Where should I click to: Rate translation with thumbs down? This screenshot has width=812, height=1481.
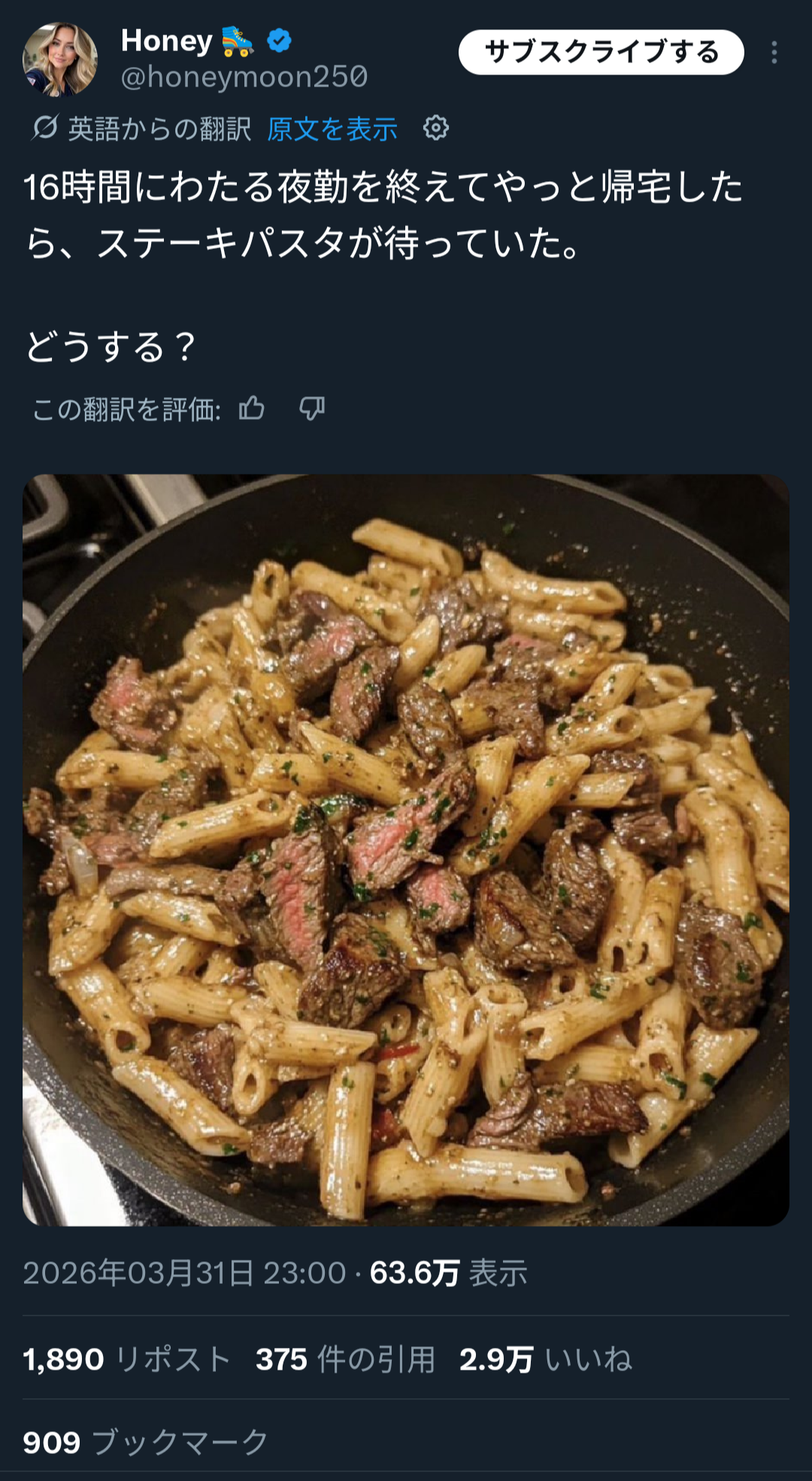[x=312, y=408]
